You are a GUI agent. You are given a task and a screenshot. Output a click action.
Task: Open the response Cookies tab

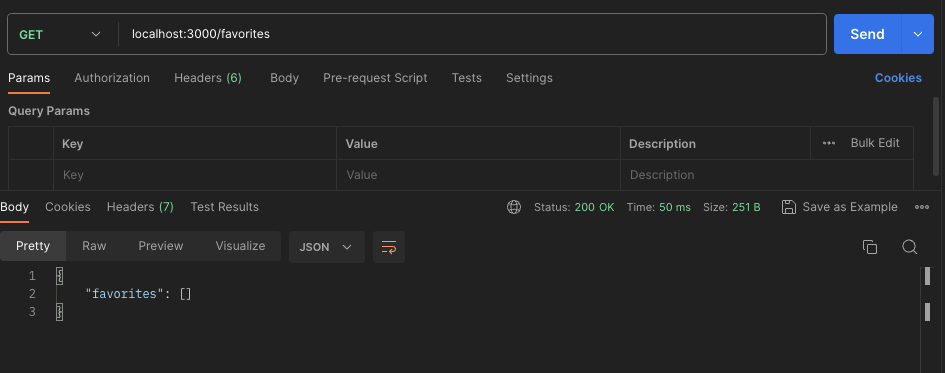[68, 207]
